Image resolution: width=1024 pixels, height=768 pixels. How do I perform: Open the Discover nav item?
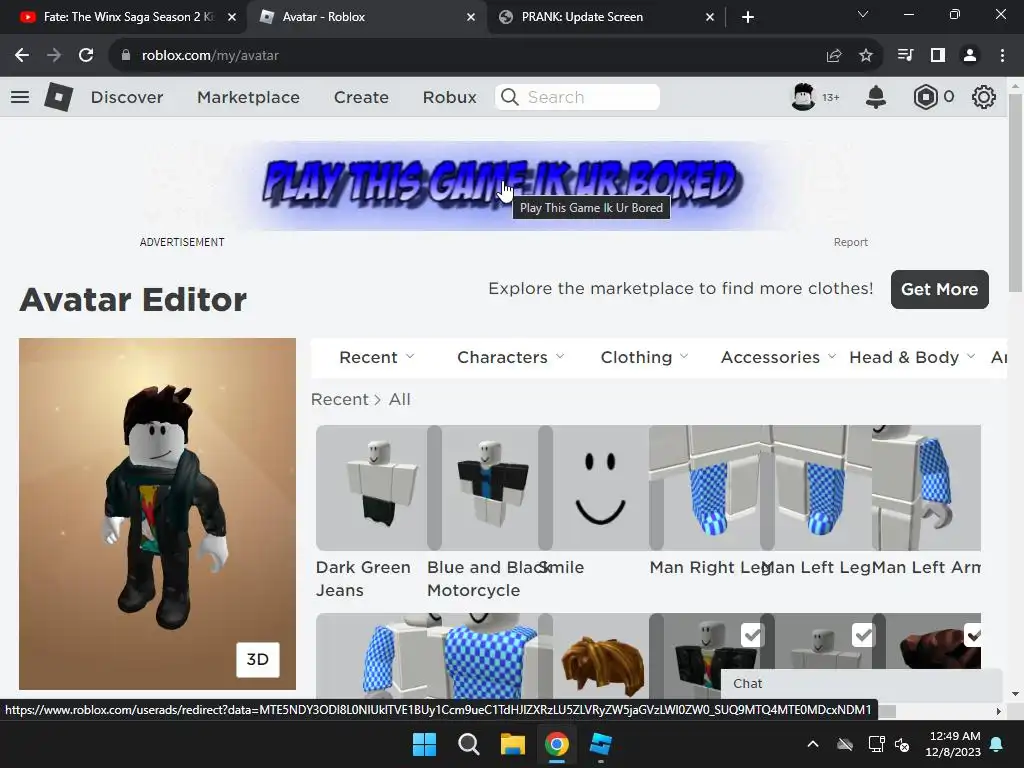(127, 97)
